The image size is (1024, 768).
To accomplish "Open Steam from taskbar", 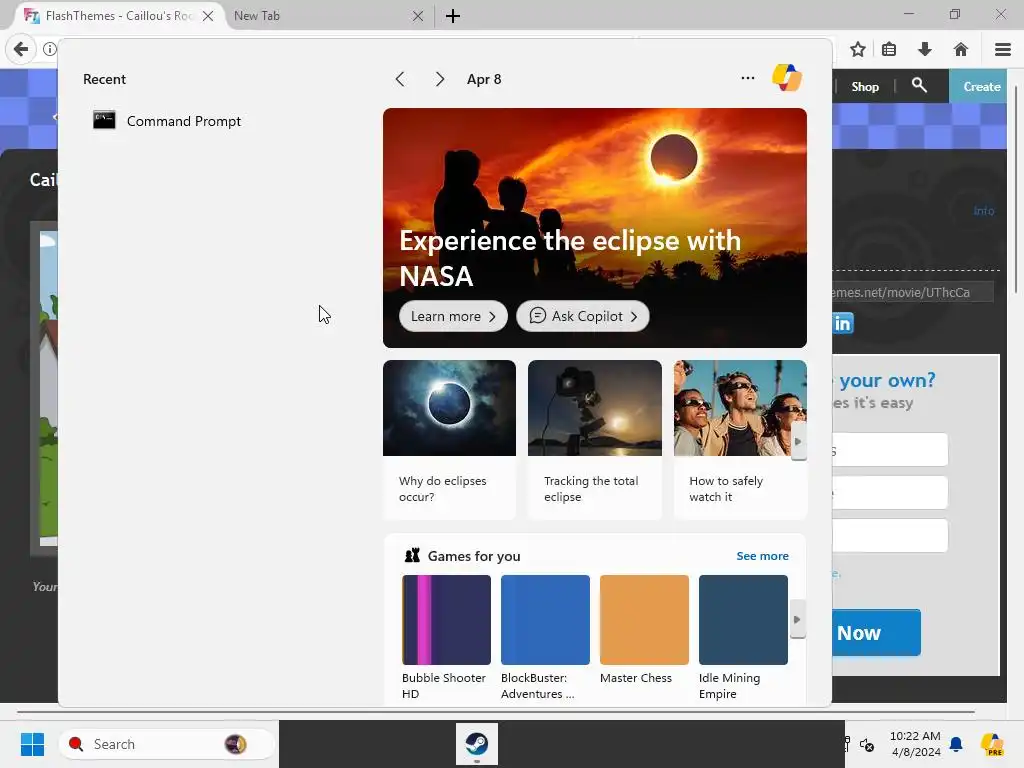I will 477,743.
